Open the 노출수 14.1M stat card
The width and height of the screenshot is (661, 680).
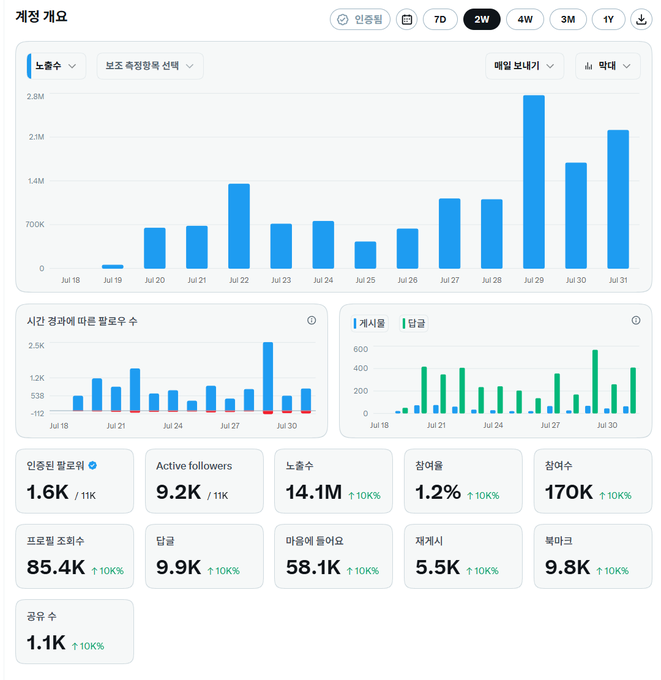click(x=334, y=481)
